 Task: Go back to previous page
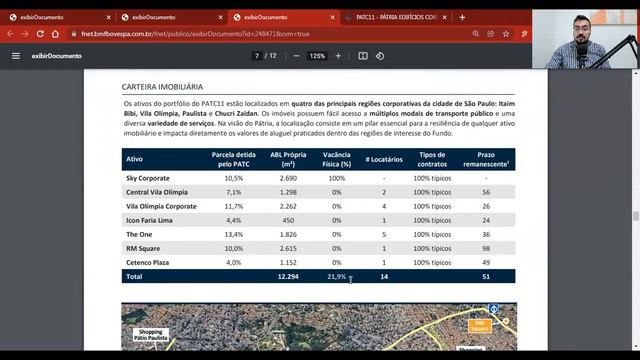tap(10, 34)
